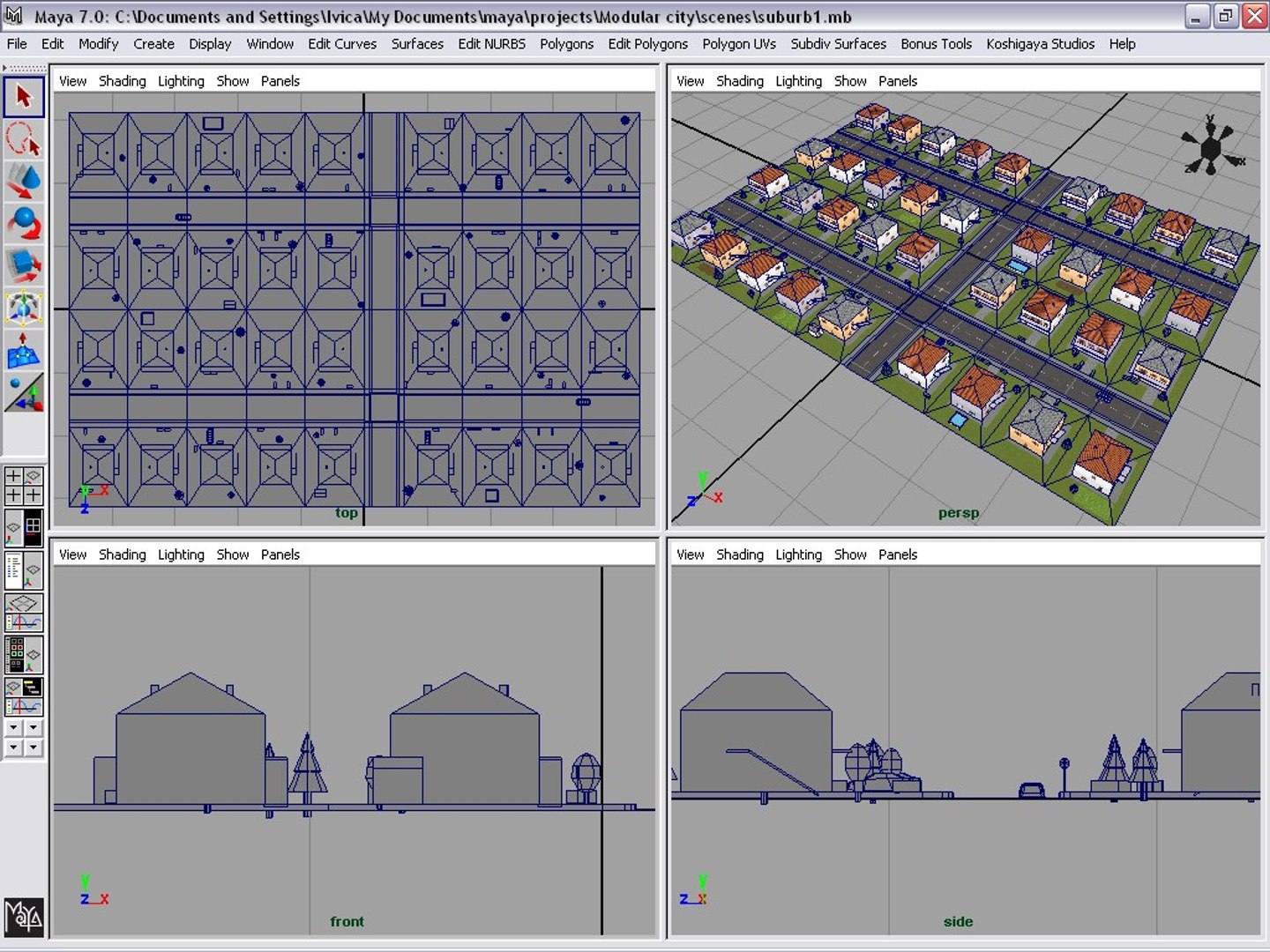Open Show menu in the side view panel

(x=850, y=554)
